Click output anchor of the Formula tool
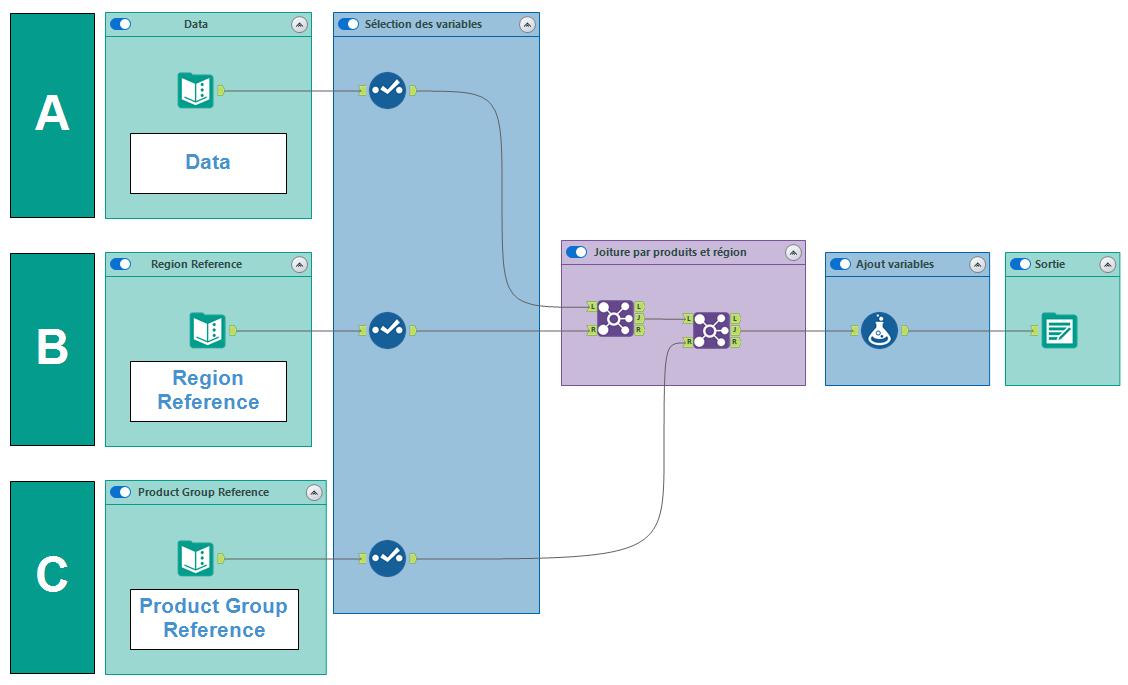The width and height of the screenshot is (1128, 685). pyautogui.click(x=905, y=330)
